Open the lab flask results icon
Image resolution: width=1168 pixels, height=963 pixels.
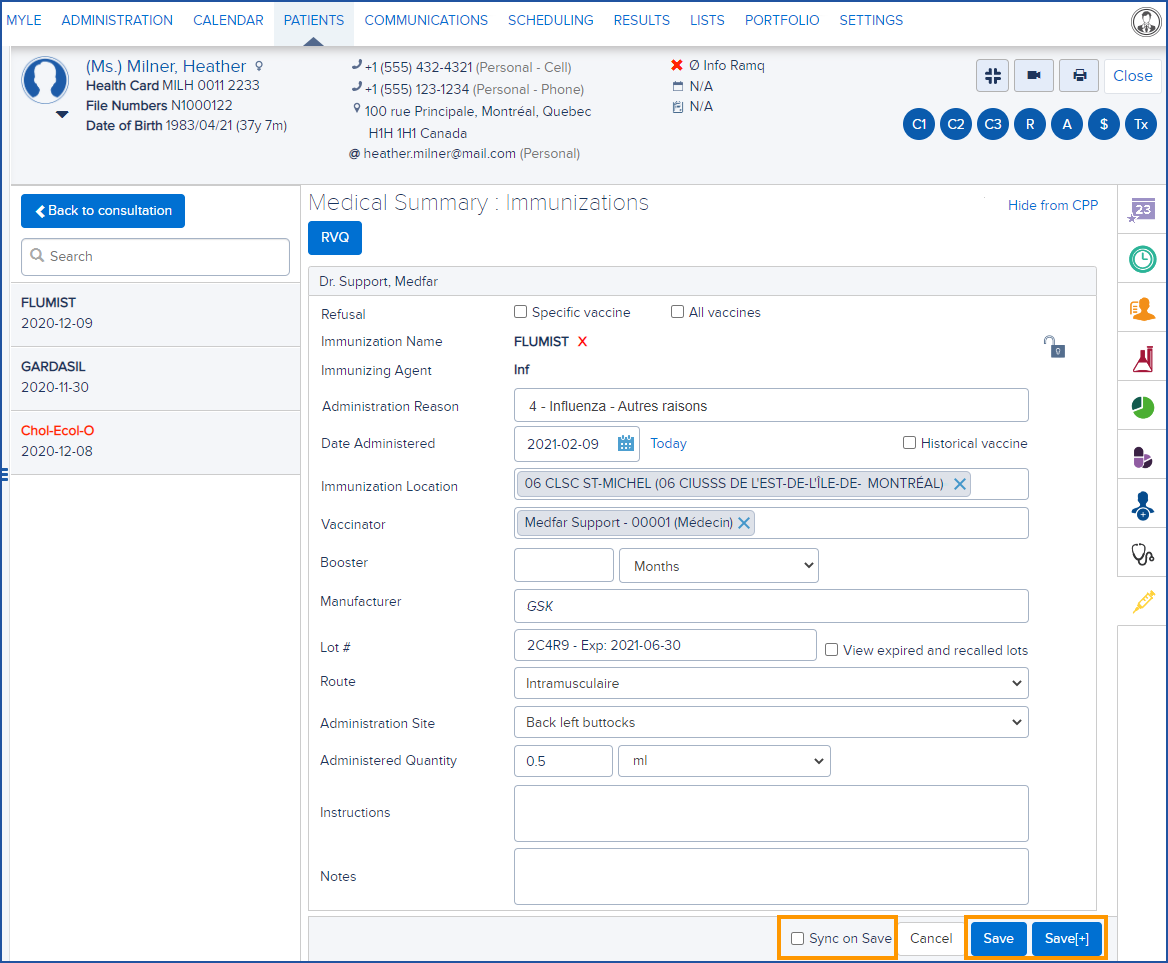click(x=1141, y=356)
